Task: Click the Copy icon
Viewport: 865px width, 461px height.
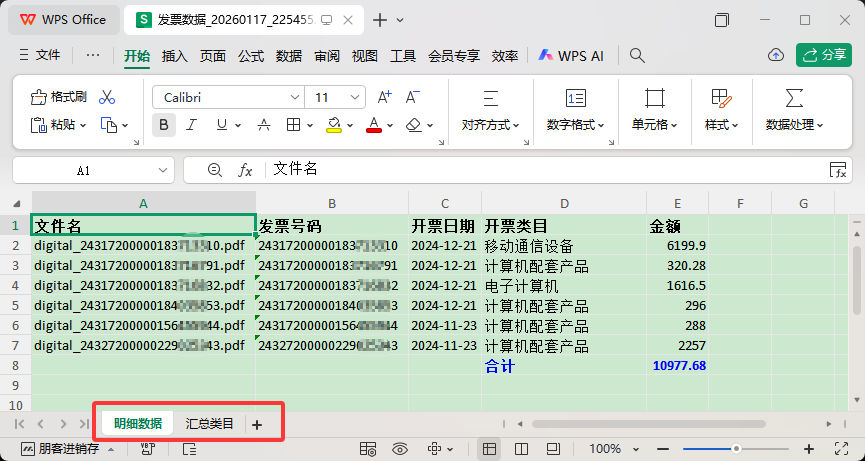Action: pos(109,125)
